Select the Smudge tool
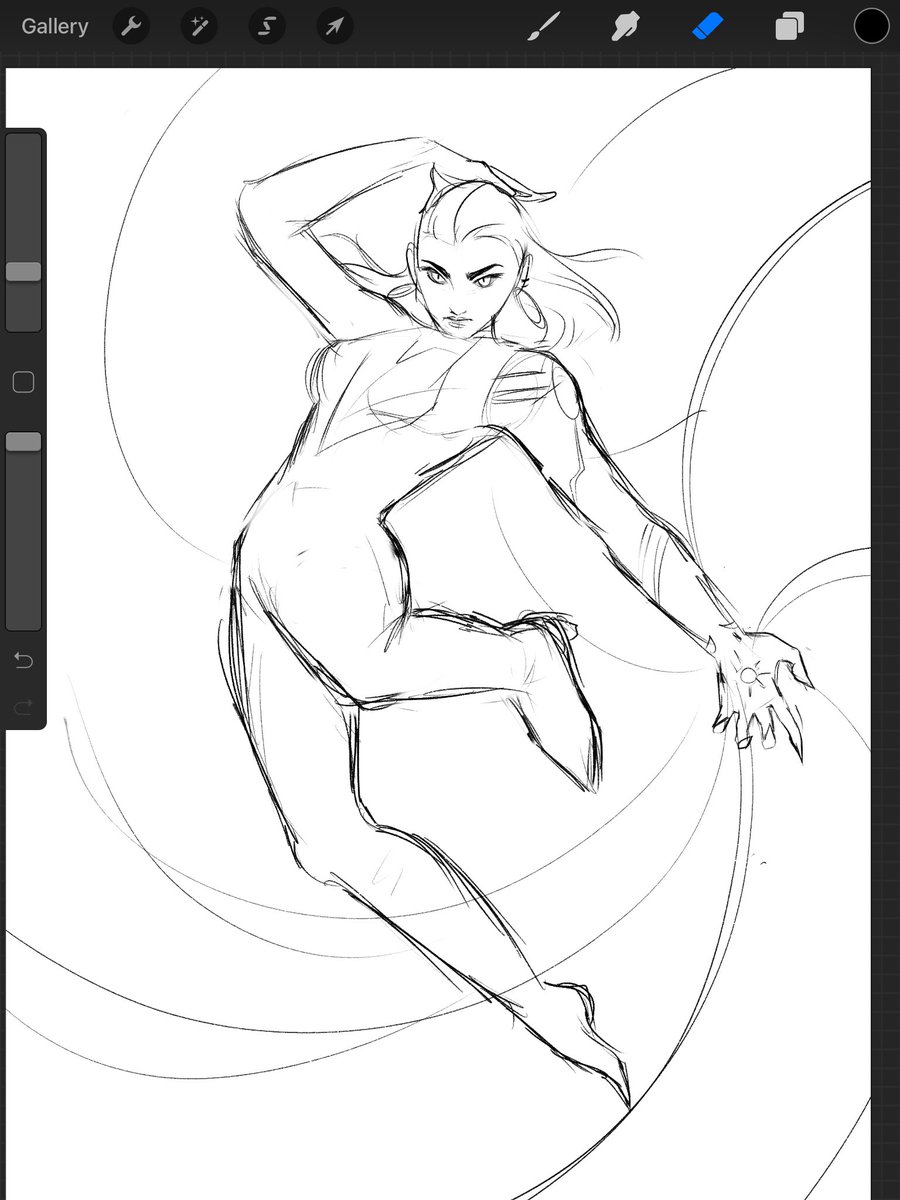The width and height of the screenshot is (900, 1200). (x=625, y=26)
